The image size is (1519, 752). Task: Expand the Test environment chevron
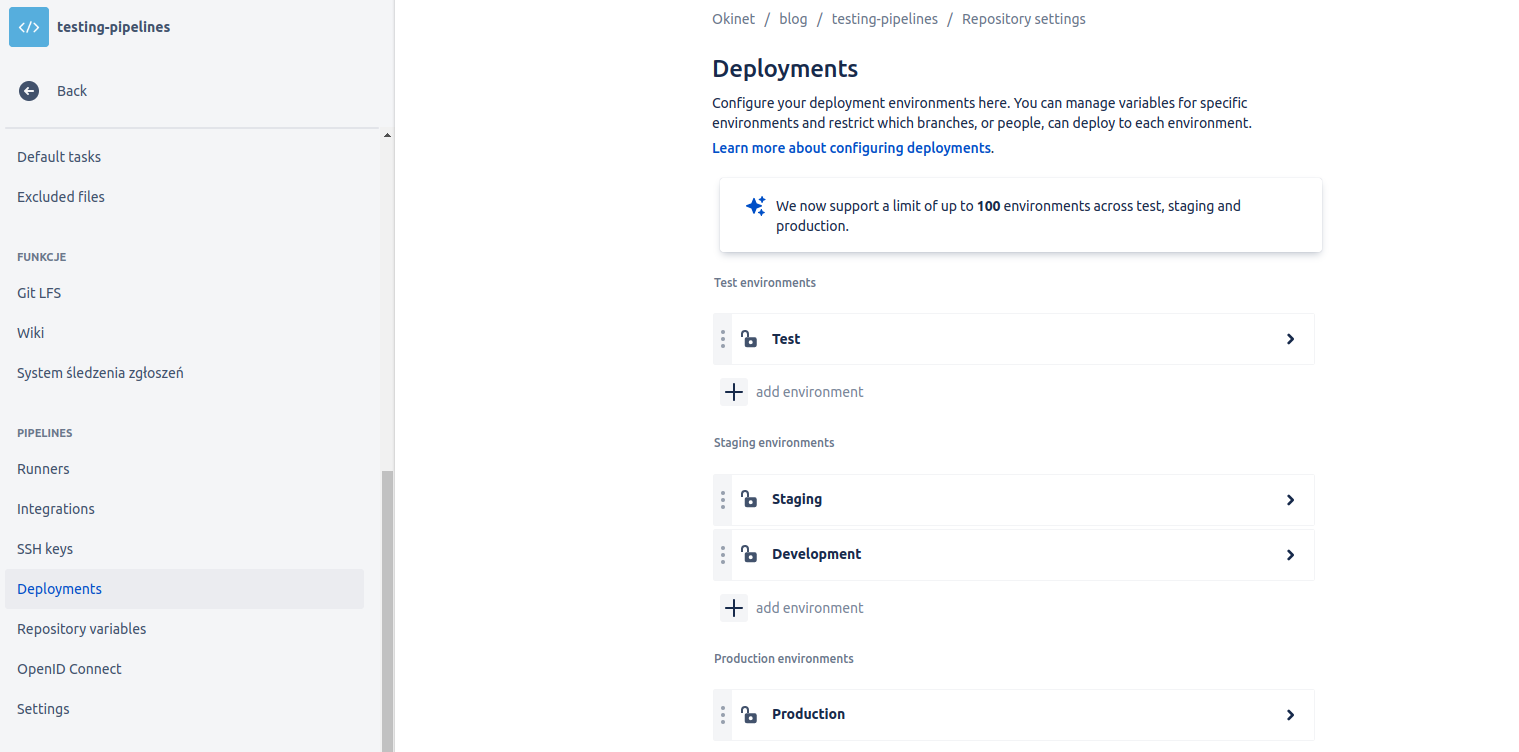pyautogui.click(x=1289, y=338)
